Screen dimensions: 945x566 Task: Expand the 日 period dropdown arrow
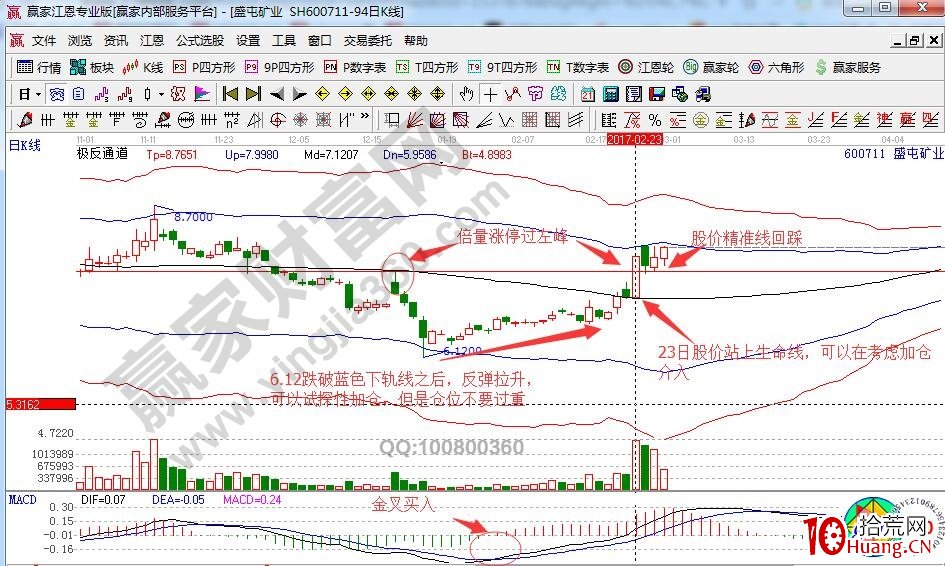[x=38, y=95]
